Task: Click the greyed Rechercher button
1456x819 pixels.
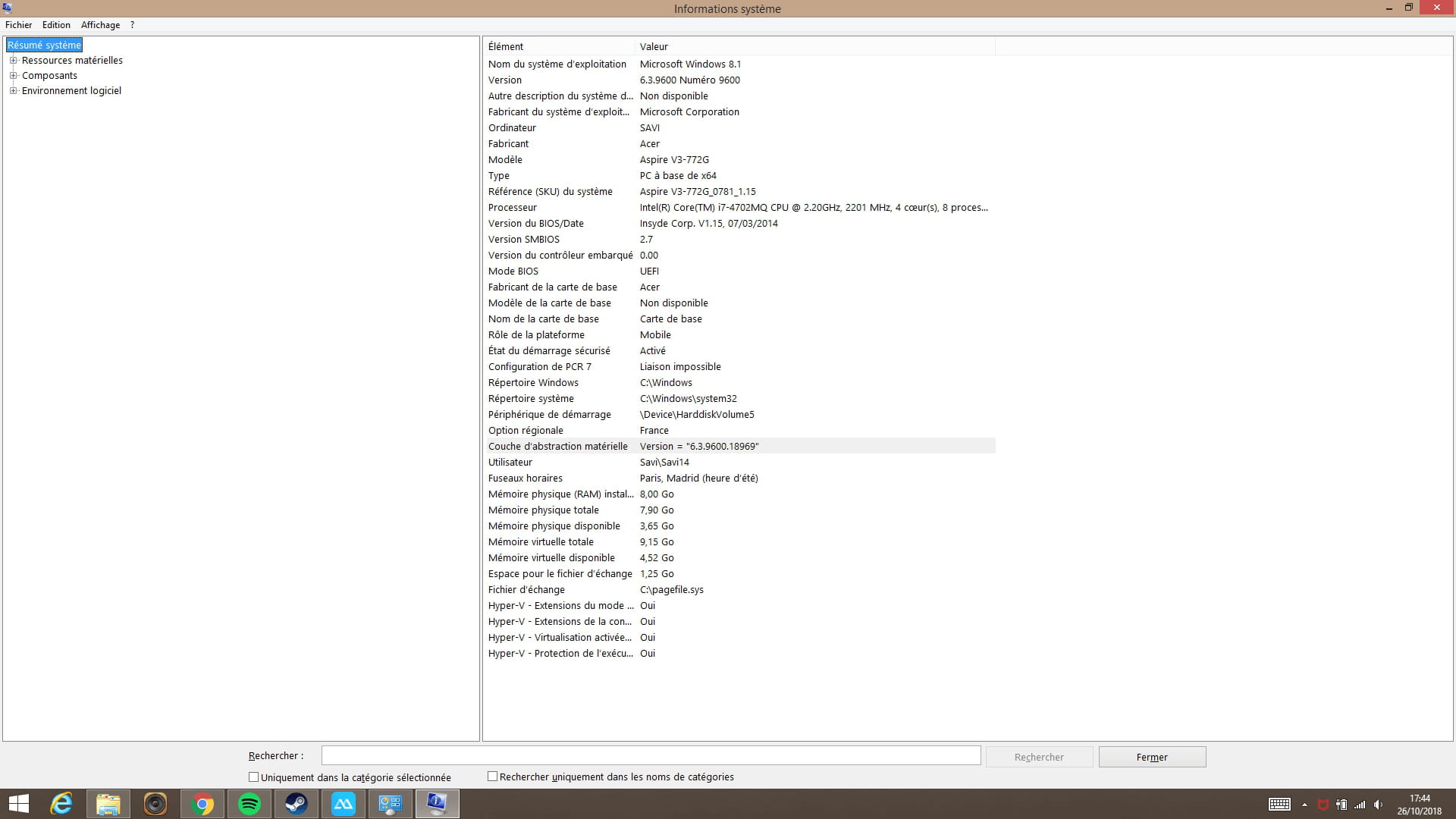Action: pos(1039,757)
